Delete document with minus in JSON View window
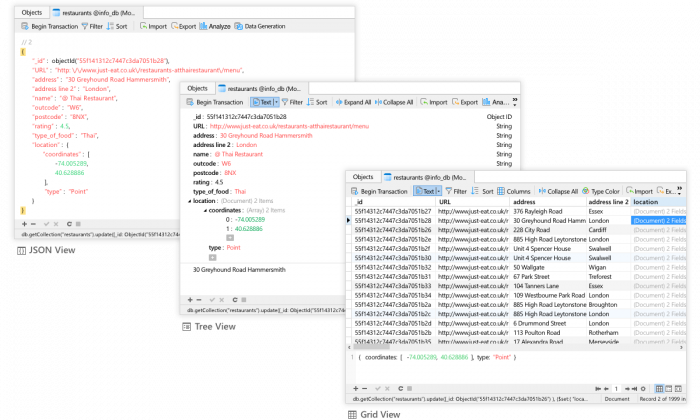The width and height of the screenshot is (700, 420). coord(33,224)
